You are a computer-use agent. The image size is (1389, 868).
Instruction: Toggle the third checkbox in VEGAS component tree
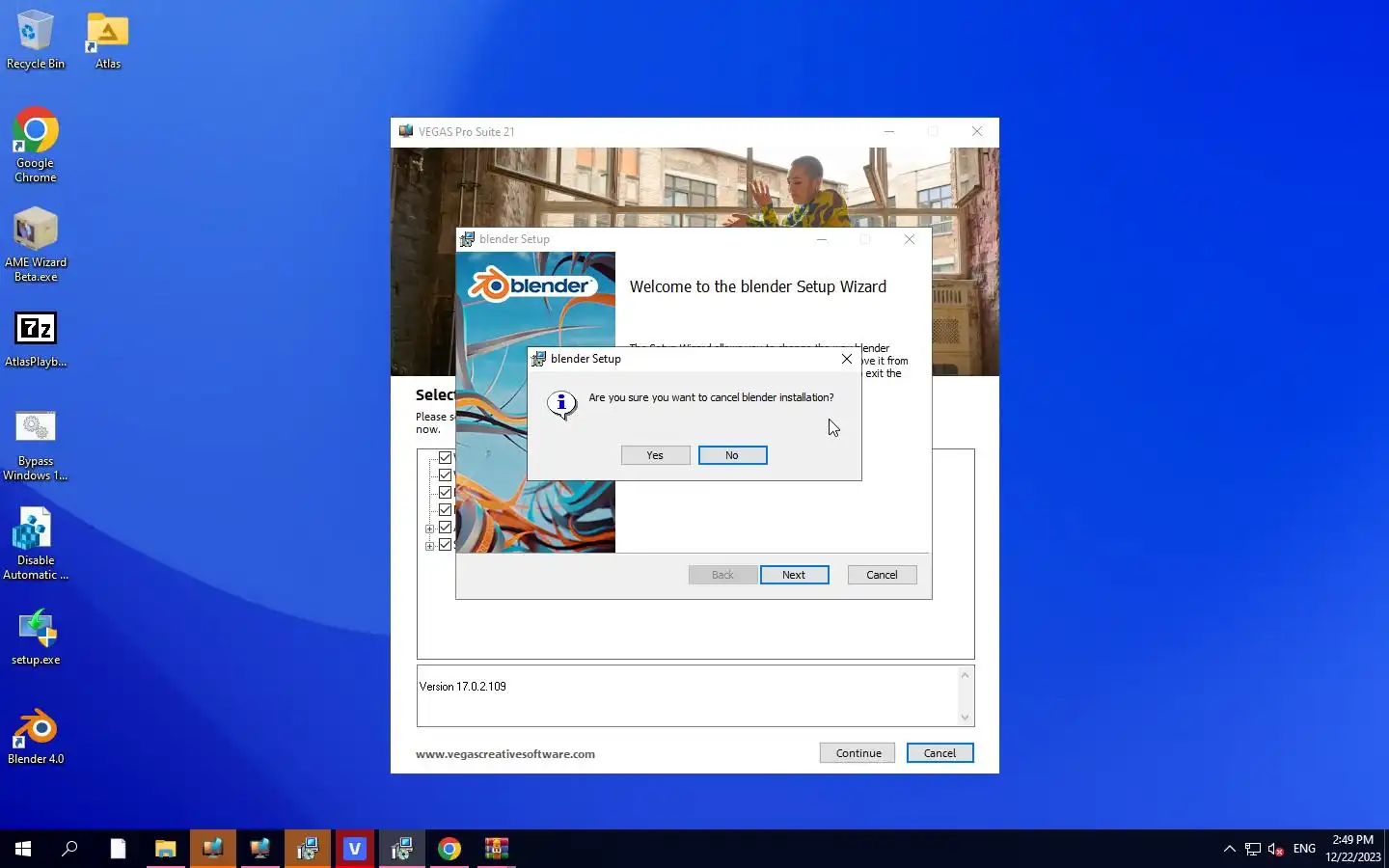445,493
